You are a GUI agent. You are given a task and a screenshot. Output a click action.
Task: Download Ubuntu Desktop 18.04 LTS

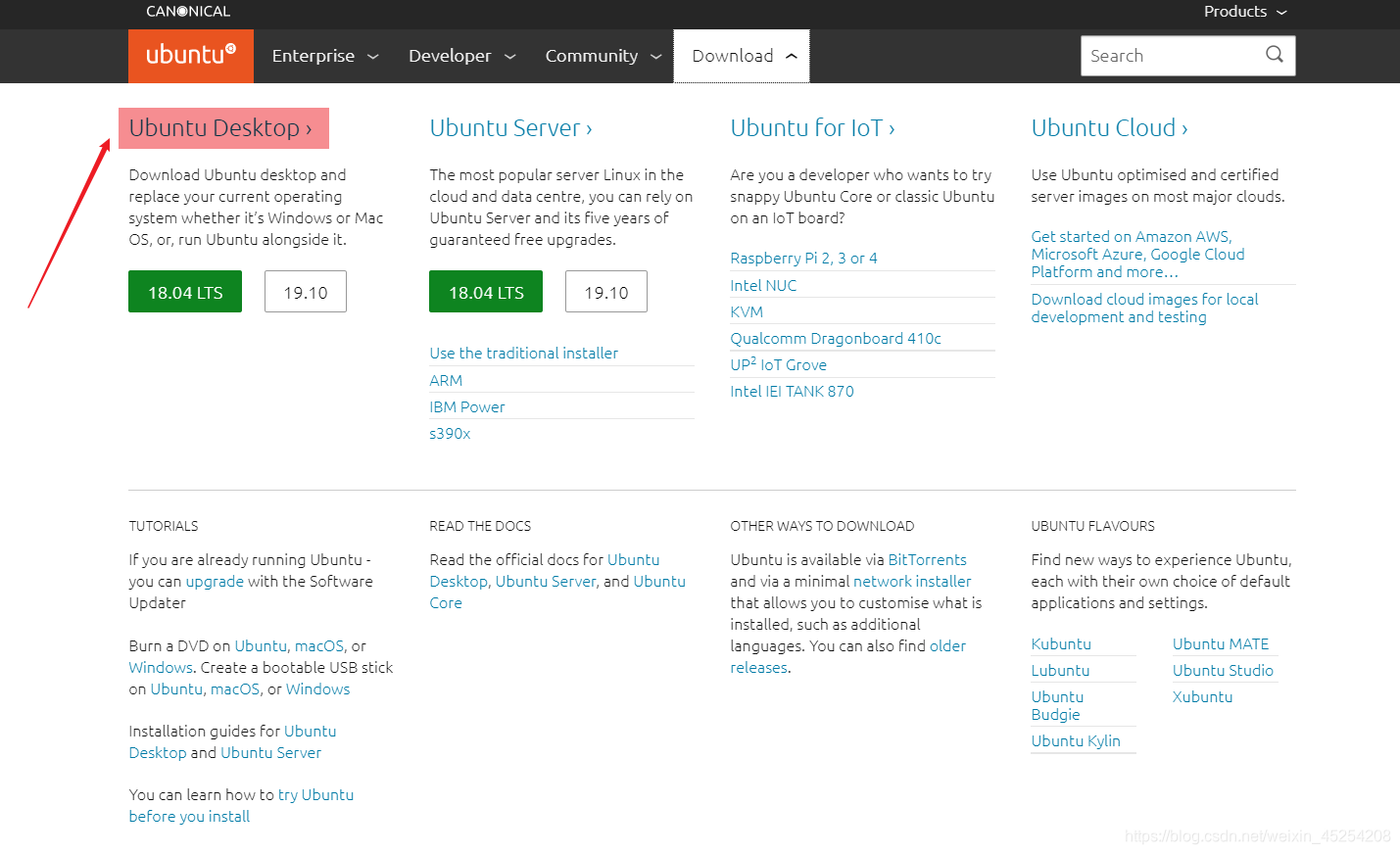coord(185,292)
